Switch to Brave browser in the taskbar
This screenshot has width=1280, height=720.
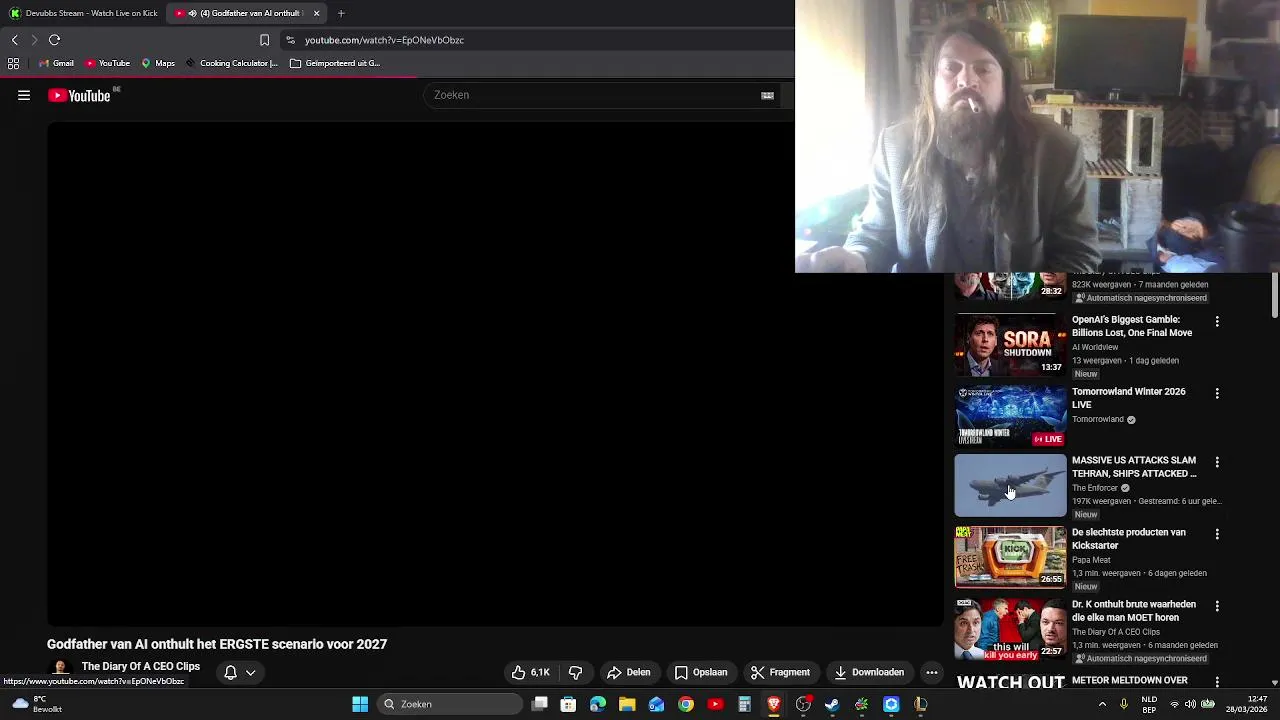tap(774, 704)
